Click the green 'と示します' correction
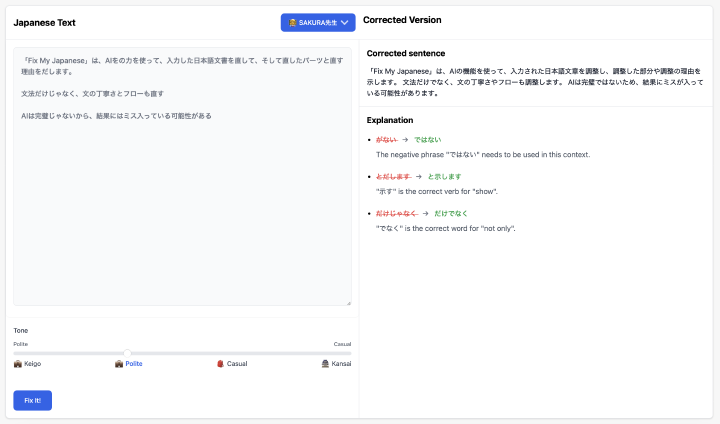 click(x=444, y=176)
